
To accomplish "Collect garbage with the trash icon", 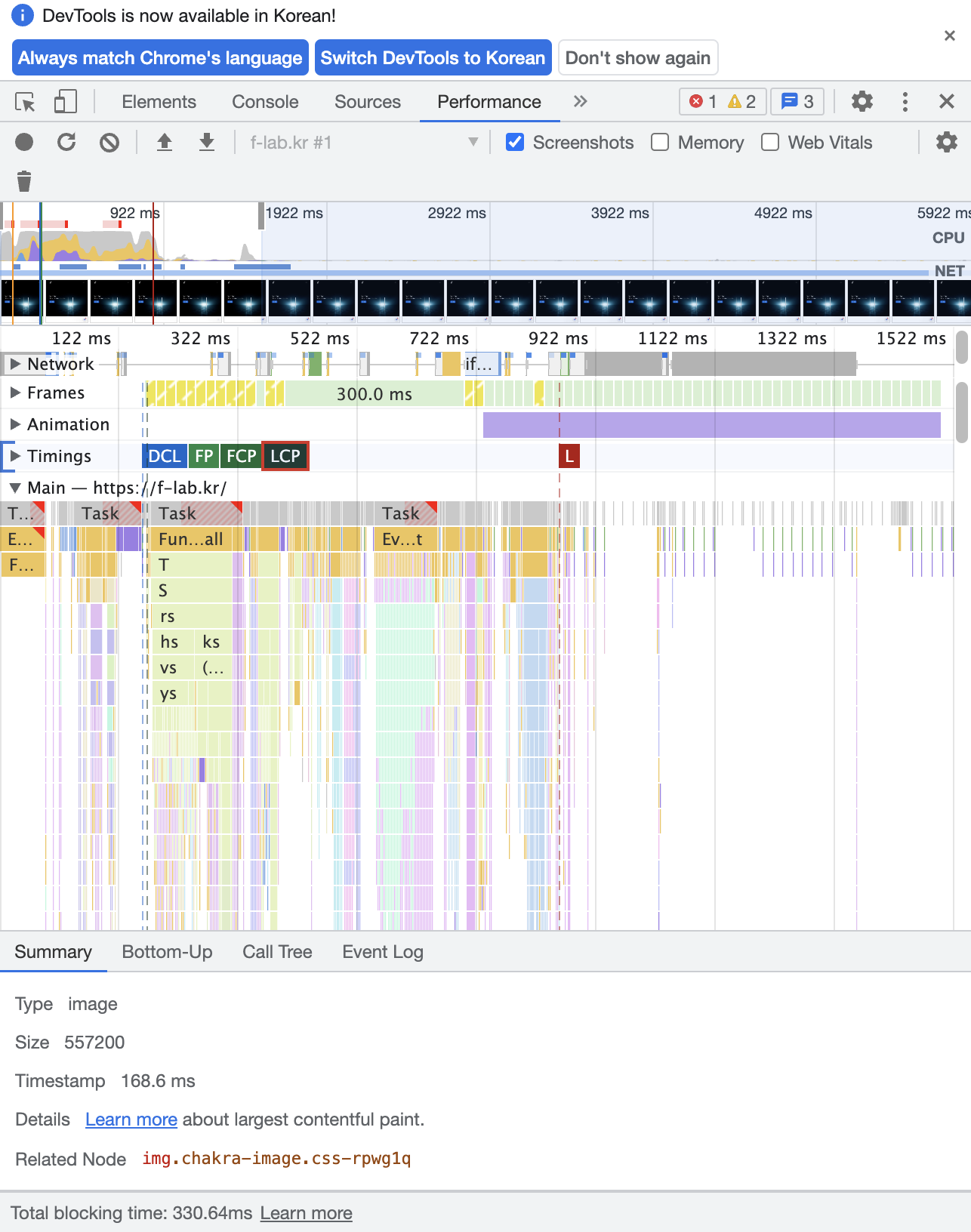I will coord(24,181).
